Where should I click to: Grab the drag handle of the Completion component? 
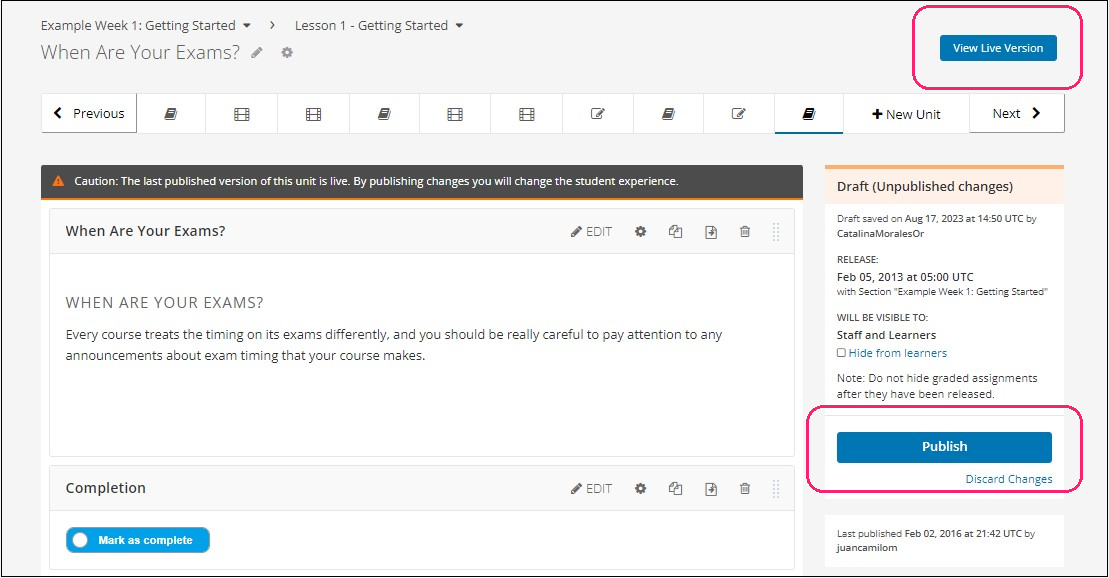tap(775, 489)
